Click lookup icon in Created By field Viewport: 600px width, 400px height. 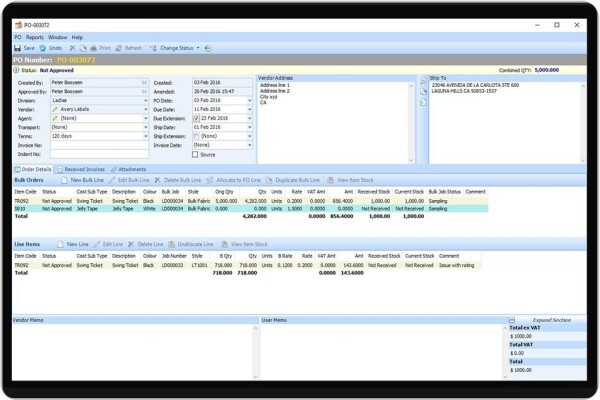click(144, 83)
